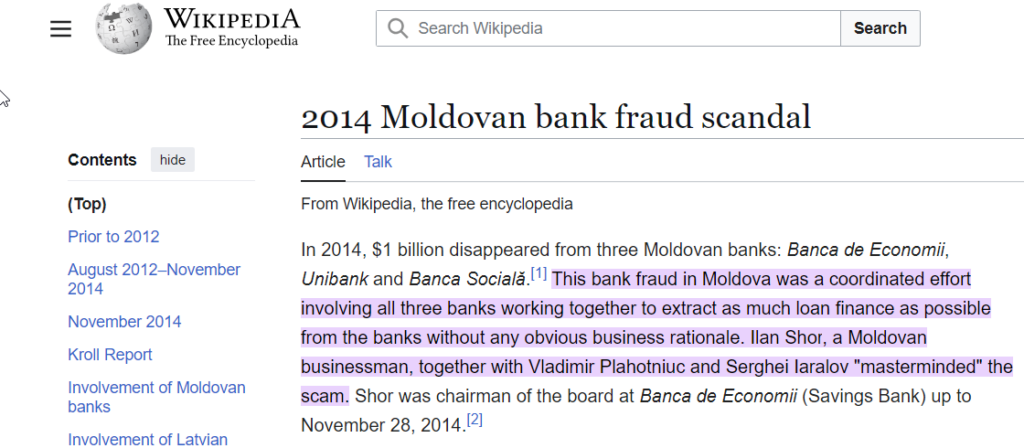Select the Article tab

[x=323, y=161]
